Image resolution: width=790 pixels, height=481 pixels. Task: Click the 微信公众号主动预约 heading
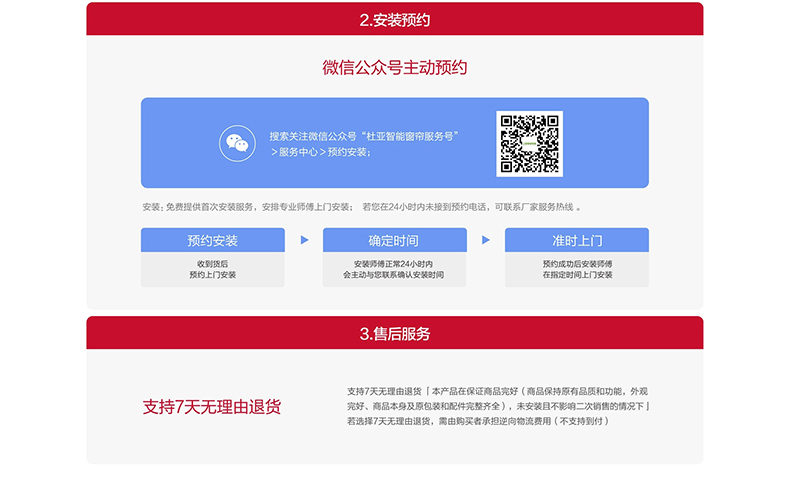(x=394, y=68)
